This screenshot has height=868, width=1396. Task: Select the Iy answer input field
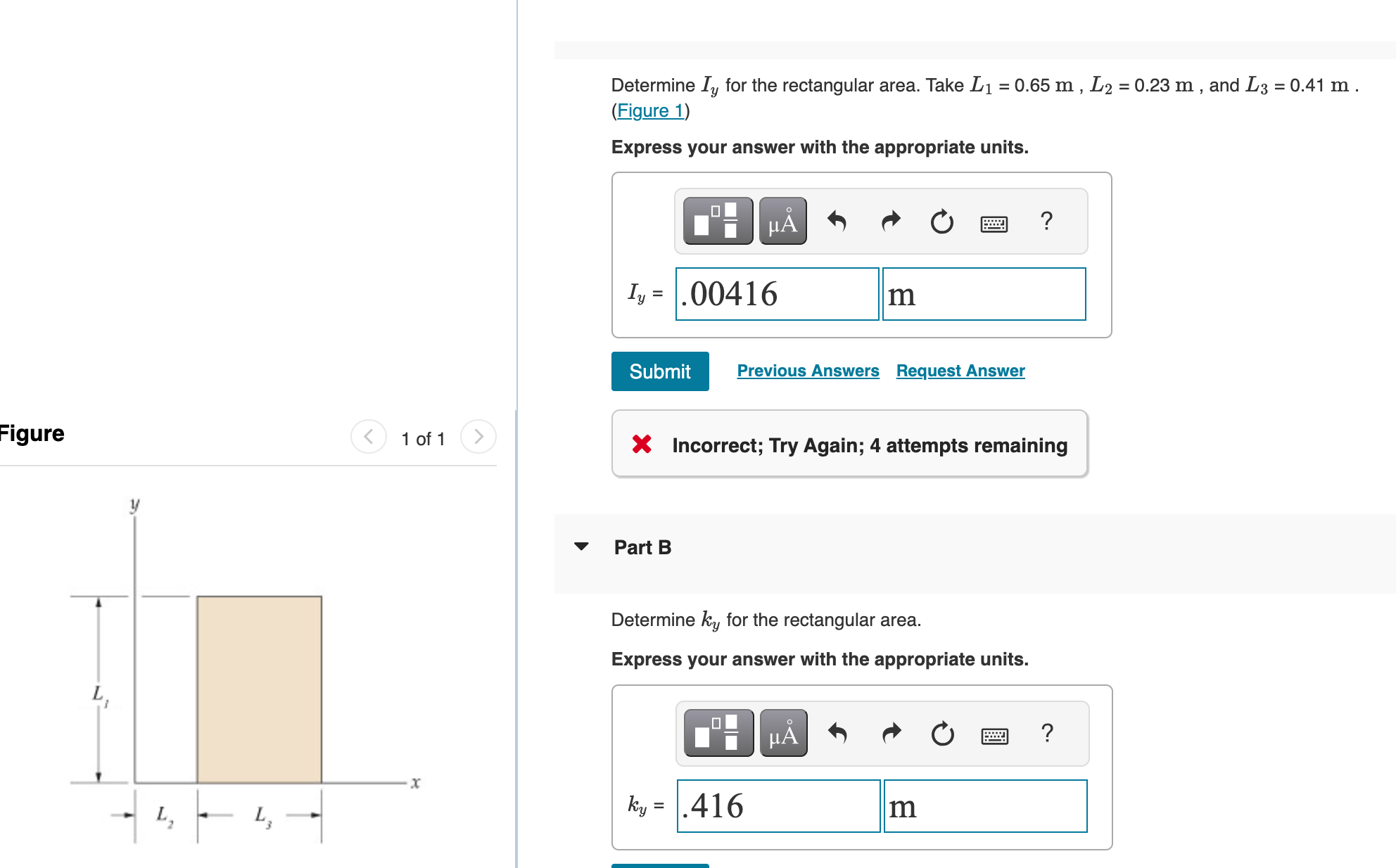[x=776, y=293]
